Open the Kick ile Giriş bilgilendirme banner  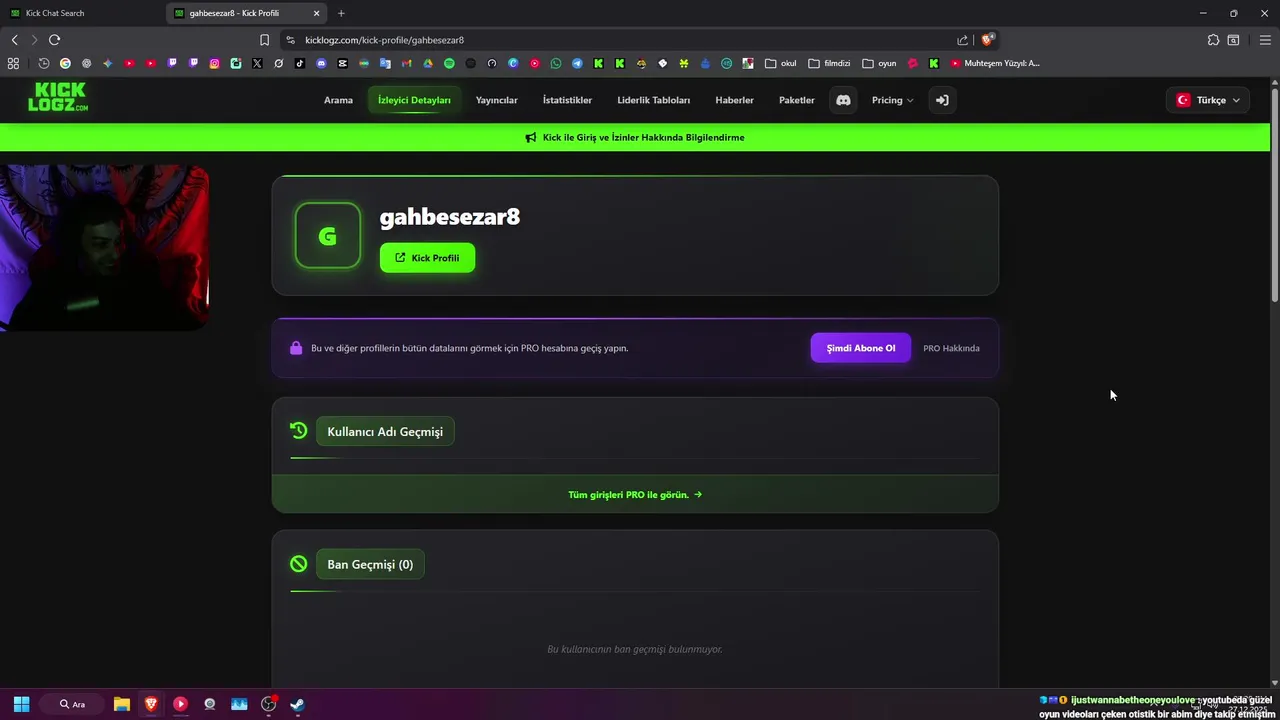[635, 137]
